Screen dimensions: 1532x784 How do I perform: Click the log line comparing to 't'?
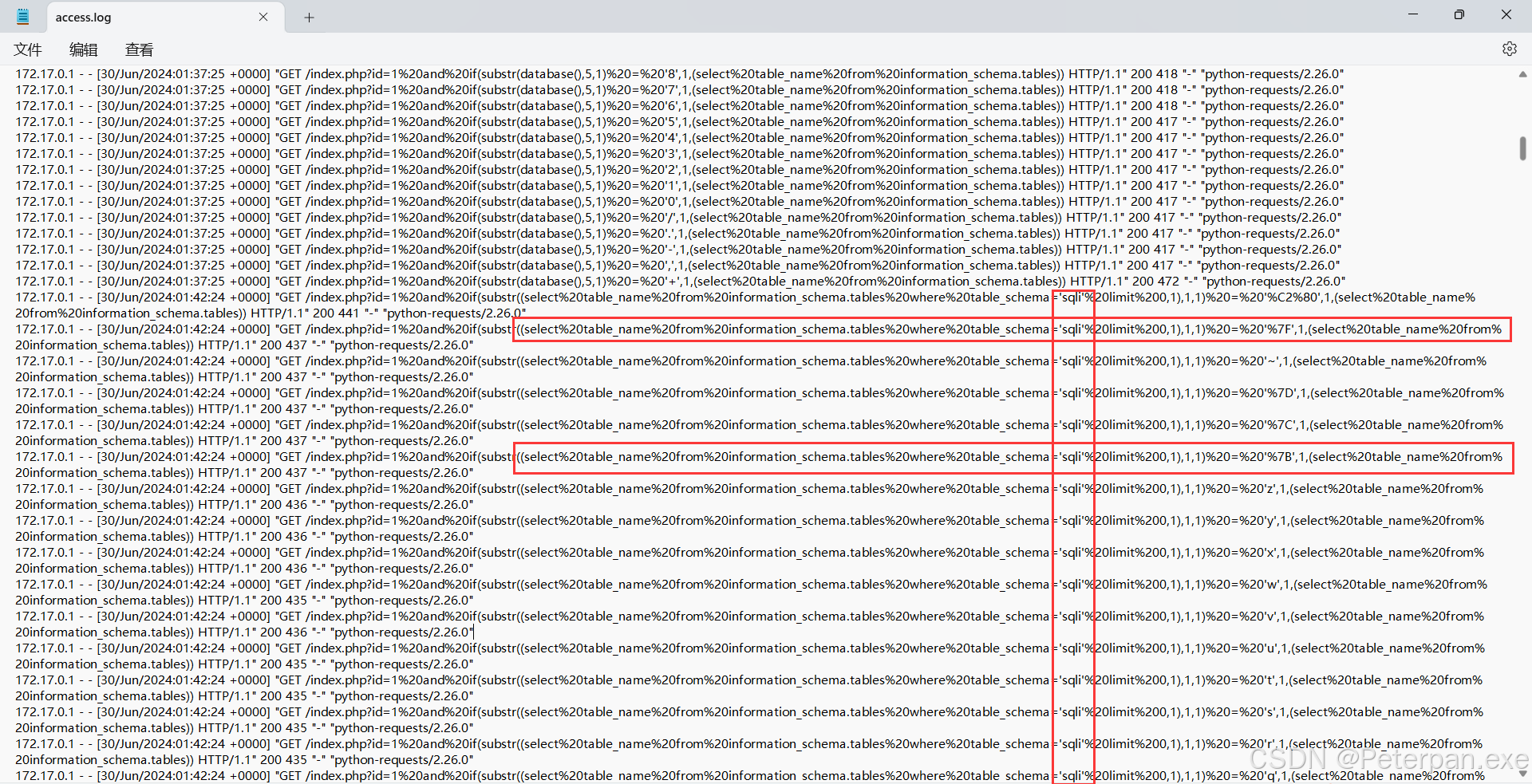click(x=749, y=680)
